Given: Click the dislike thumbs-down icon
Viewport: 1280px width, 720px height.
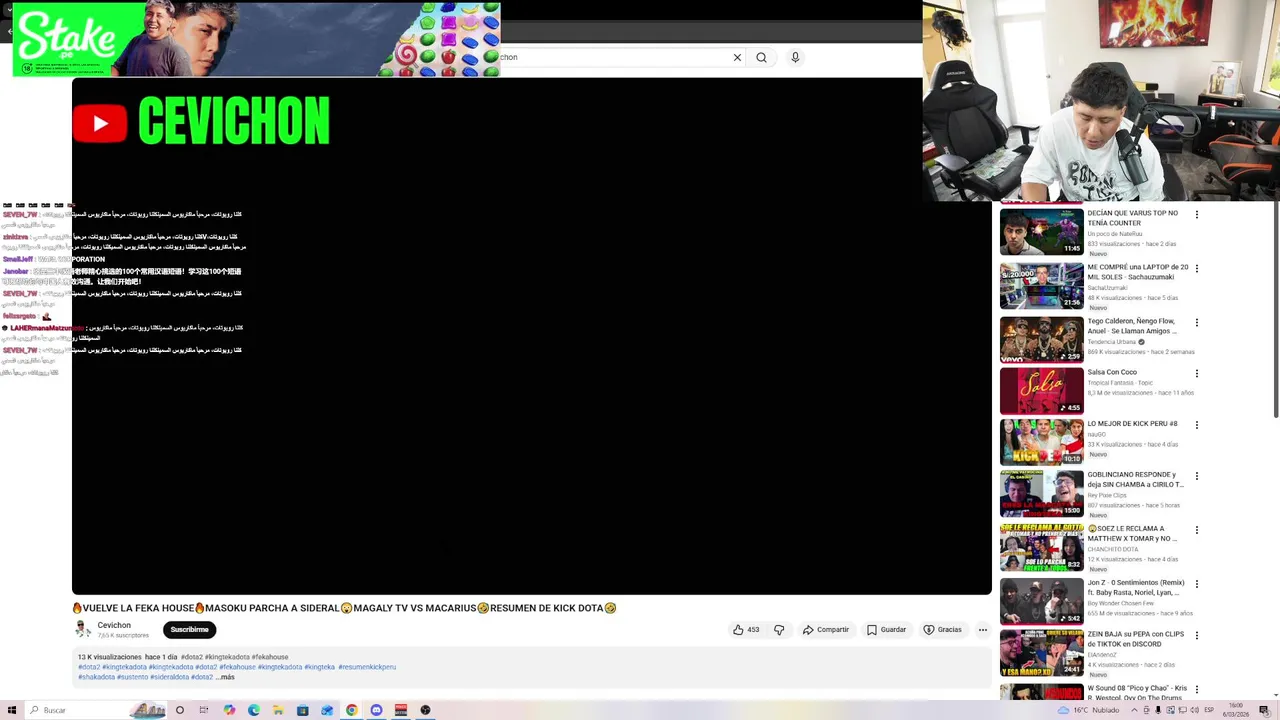Looking at the screenshot, I should click(779, 630).
